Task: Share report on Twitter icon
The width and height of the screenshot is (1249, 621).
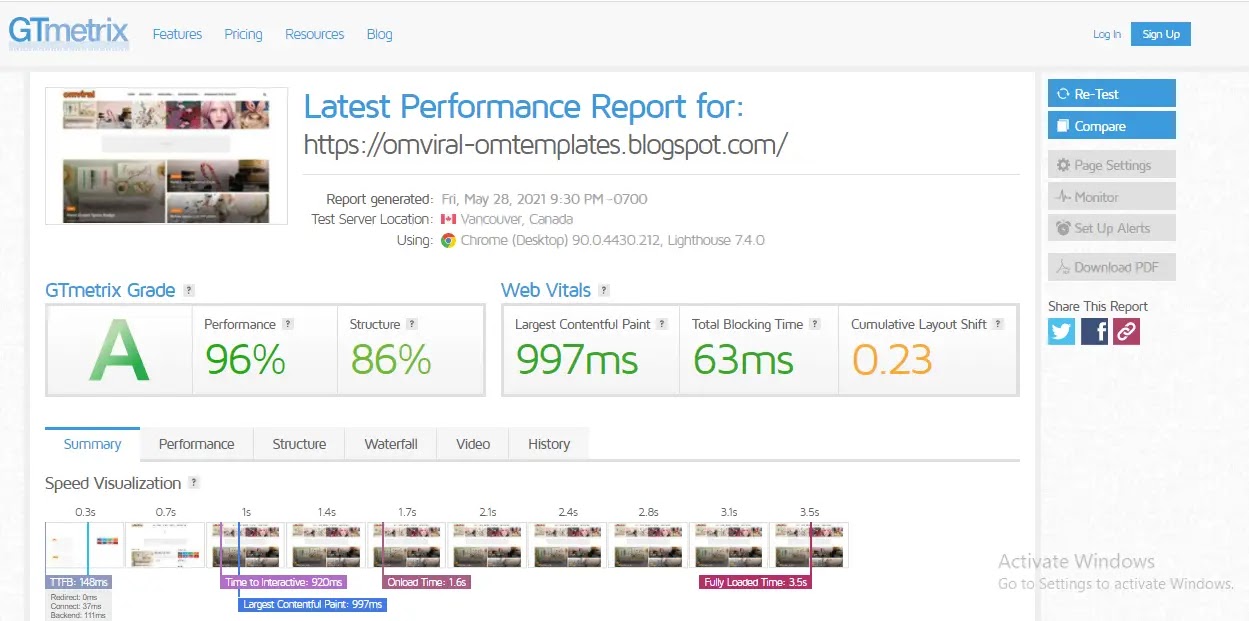Action: point(1061,331)
